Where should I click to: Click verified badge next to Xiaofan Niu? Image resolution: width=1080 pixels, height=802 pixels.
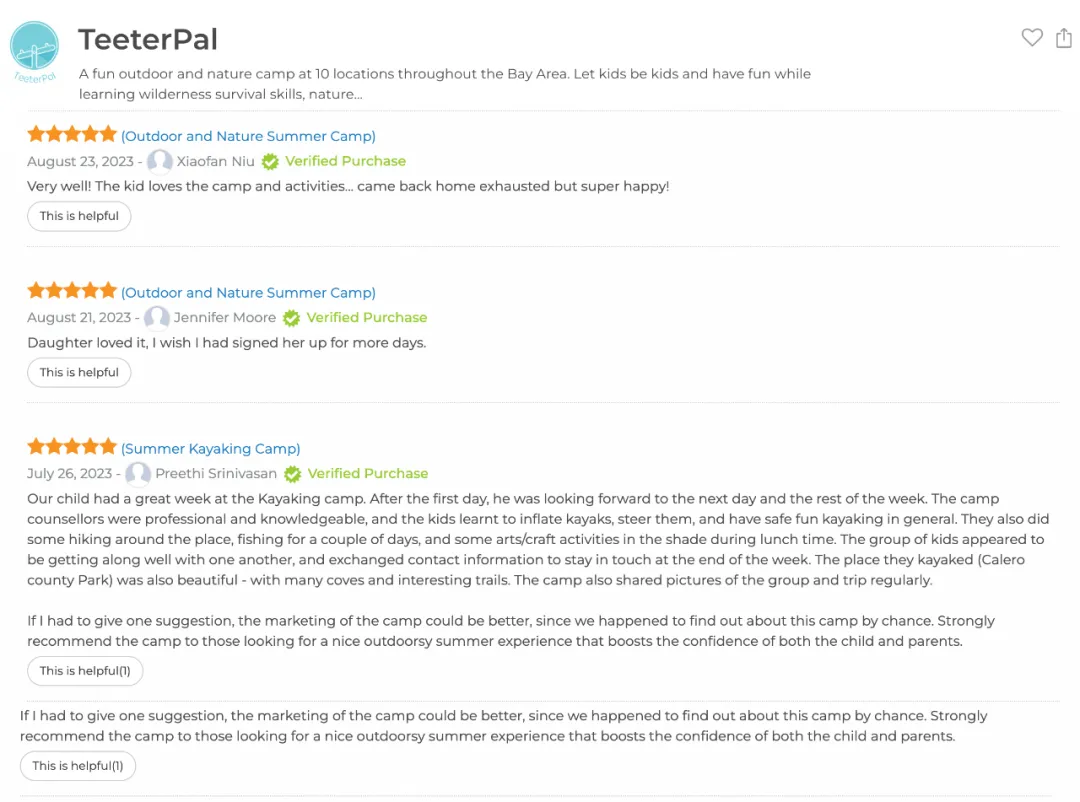pos(271,161)
